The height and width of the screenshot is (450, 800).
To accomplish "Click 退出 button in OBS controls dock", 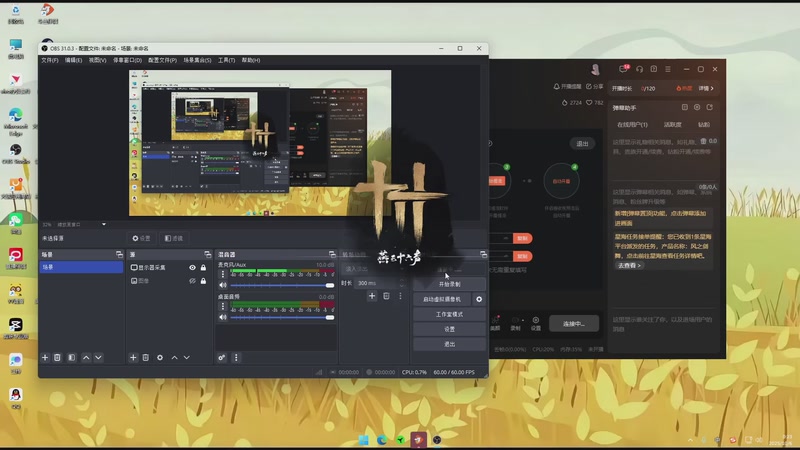I will click(449, 344).
